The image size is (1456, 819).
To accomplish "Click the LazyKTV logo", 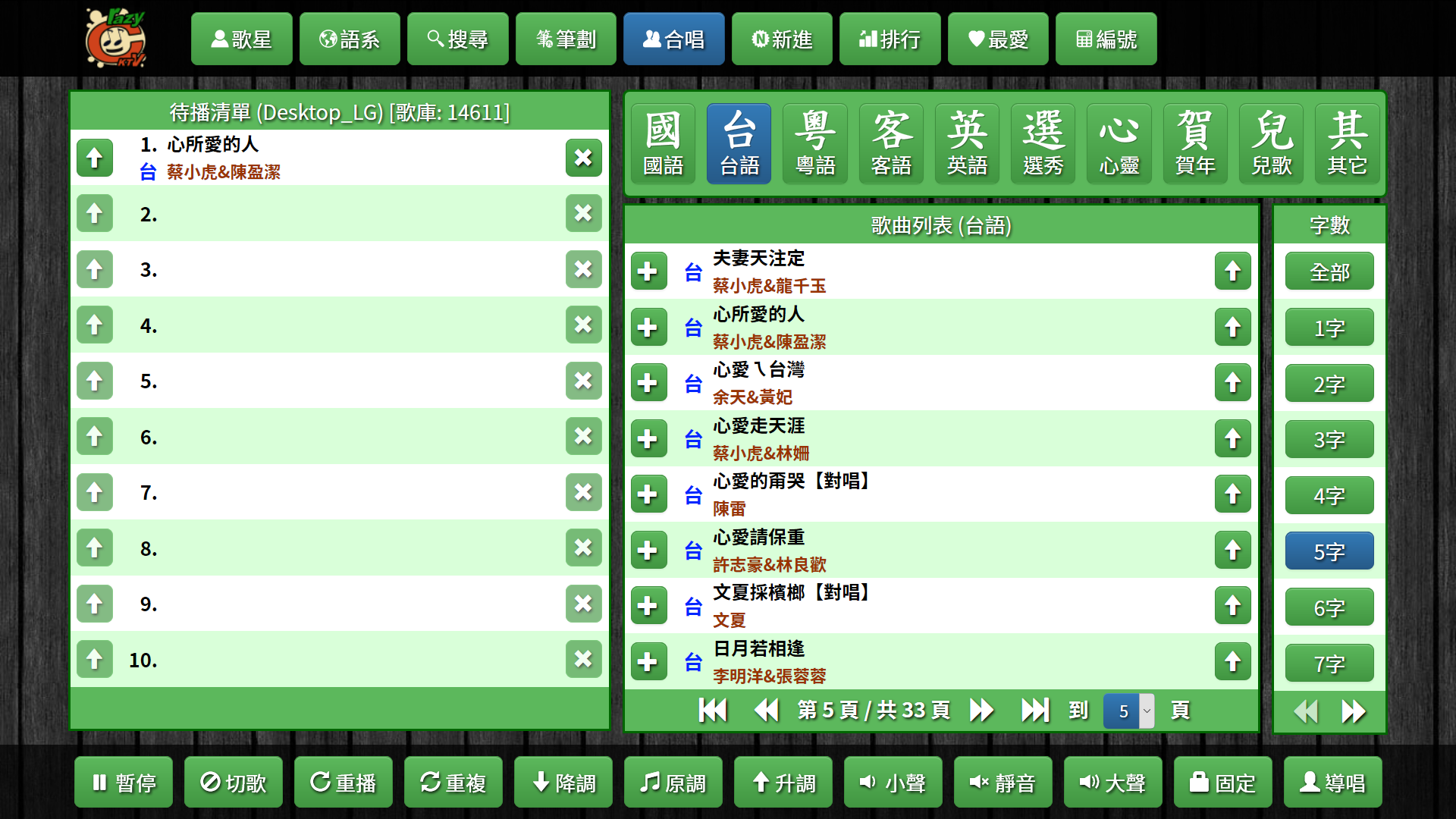I will tap(115, 38).
